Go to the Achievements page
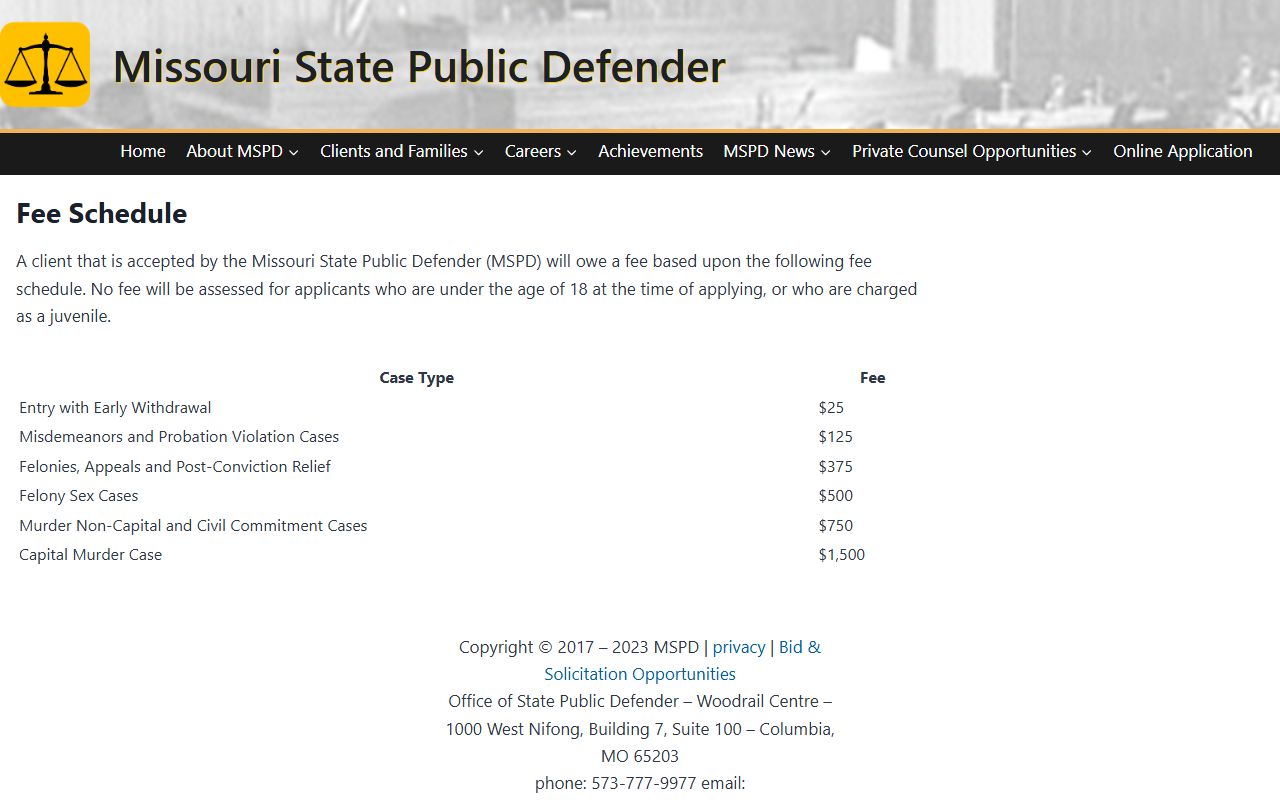 pyautogui.click(x=650, y=151)
